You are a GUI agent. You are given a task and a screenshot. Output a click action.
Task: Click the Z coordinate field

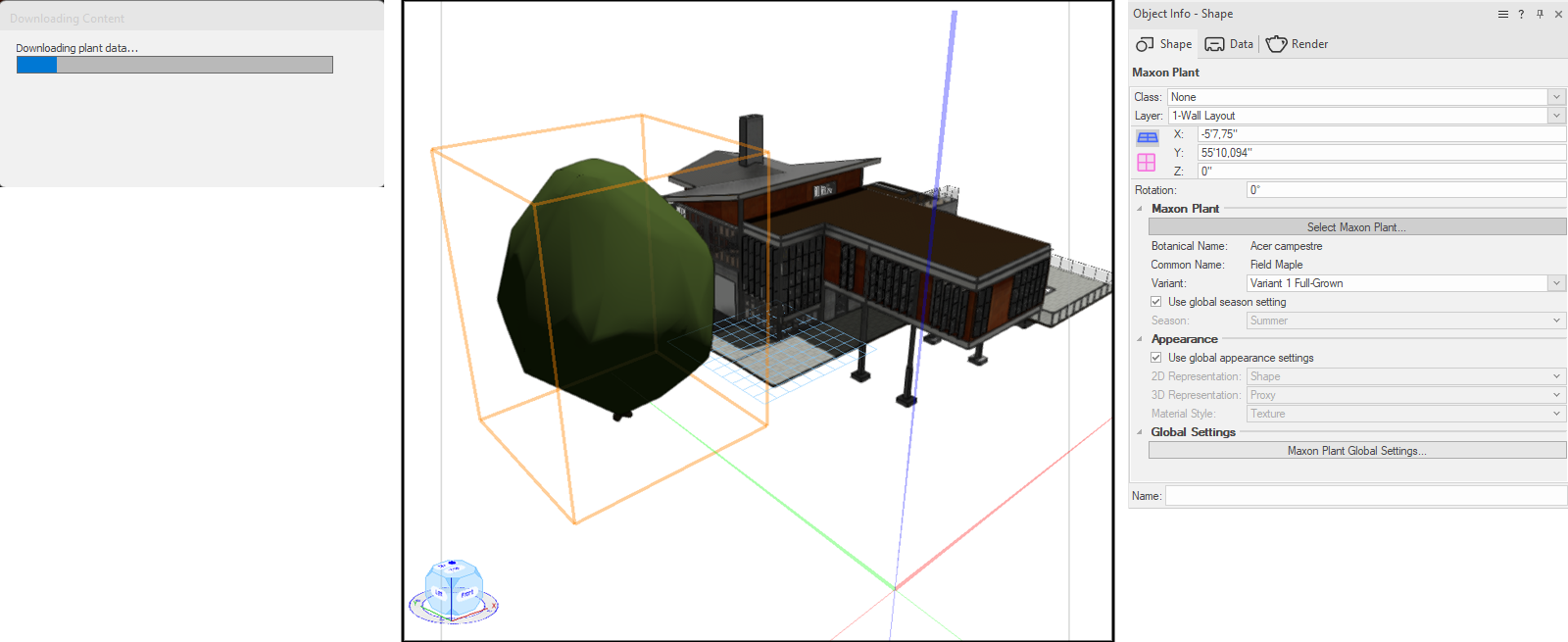(1382, 172)
